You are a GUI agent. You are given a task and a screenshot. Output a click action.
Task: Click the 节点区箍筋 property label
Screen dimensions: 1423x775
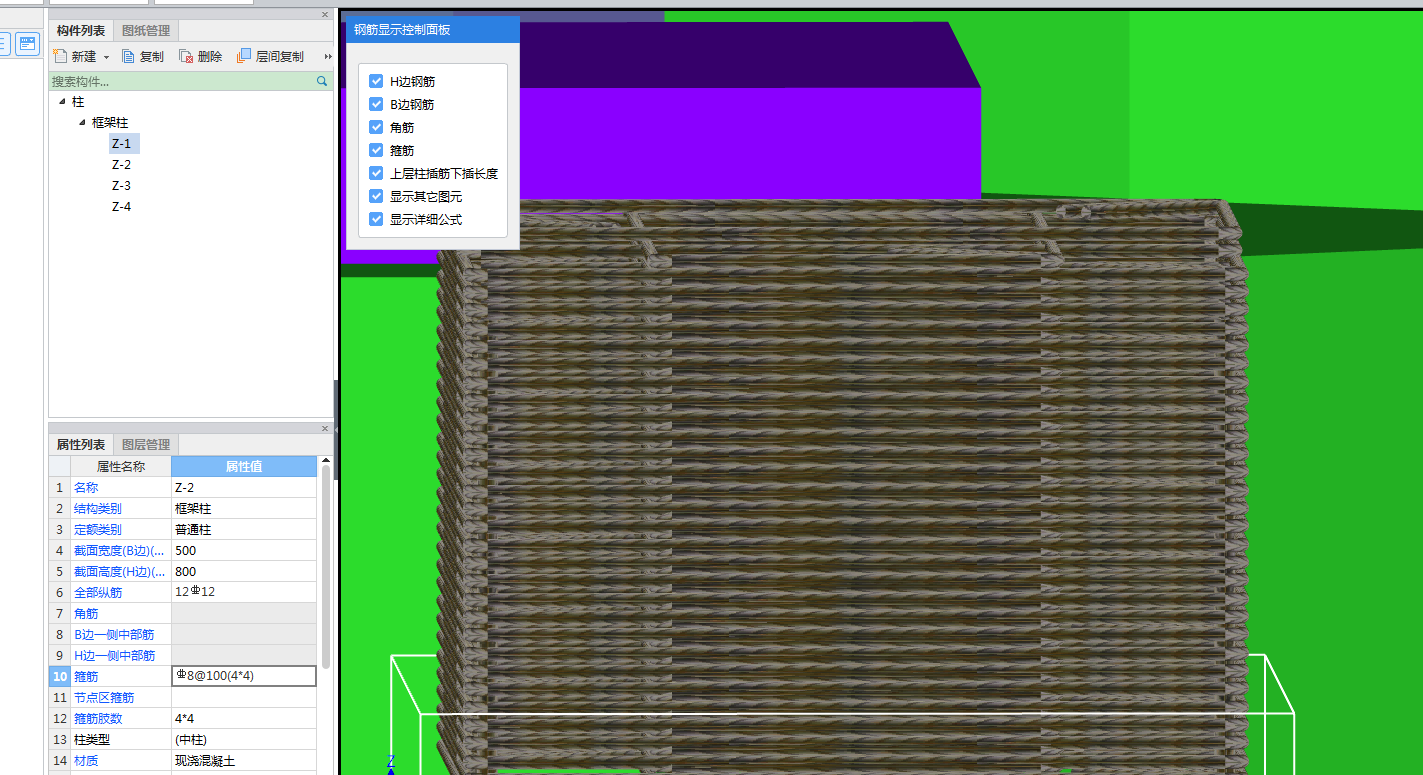[104, 697]
